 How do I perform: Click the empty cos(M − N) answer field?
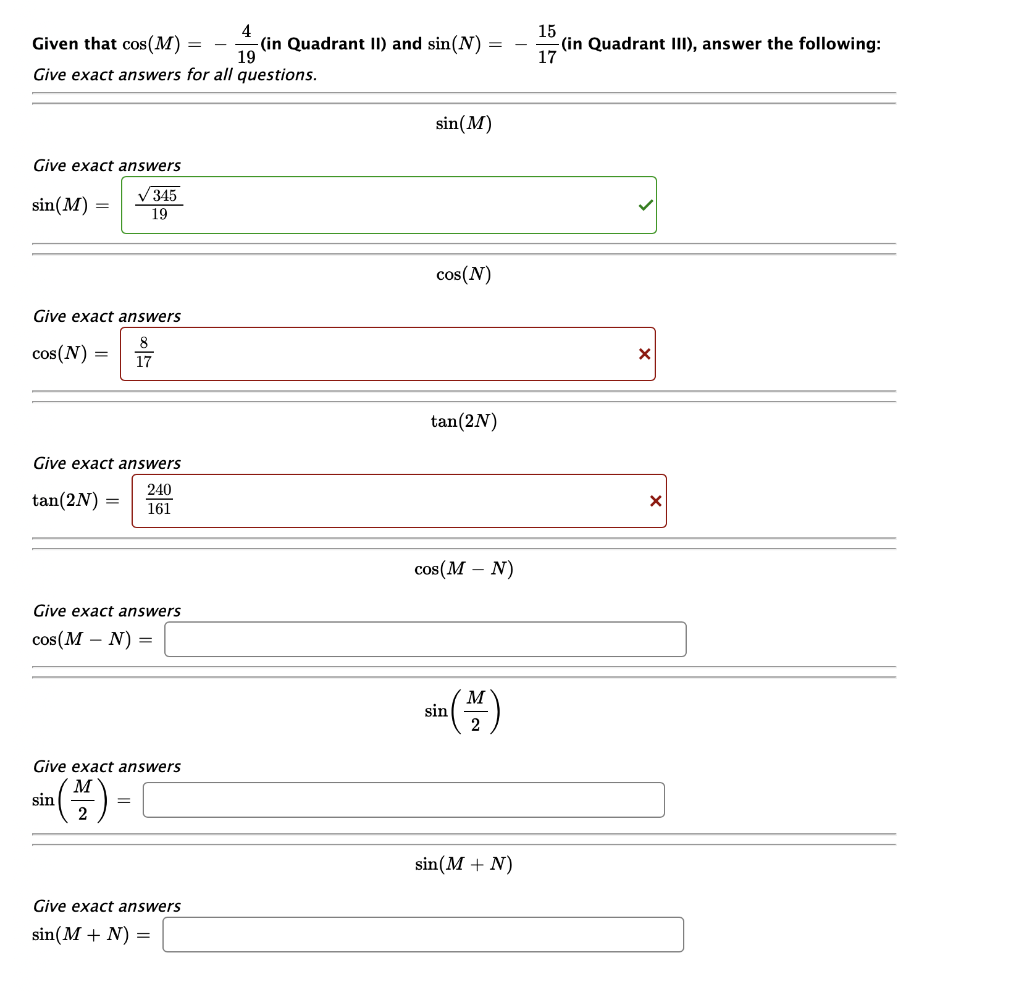(427, 638)
